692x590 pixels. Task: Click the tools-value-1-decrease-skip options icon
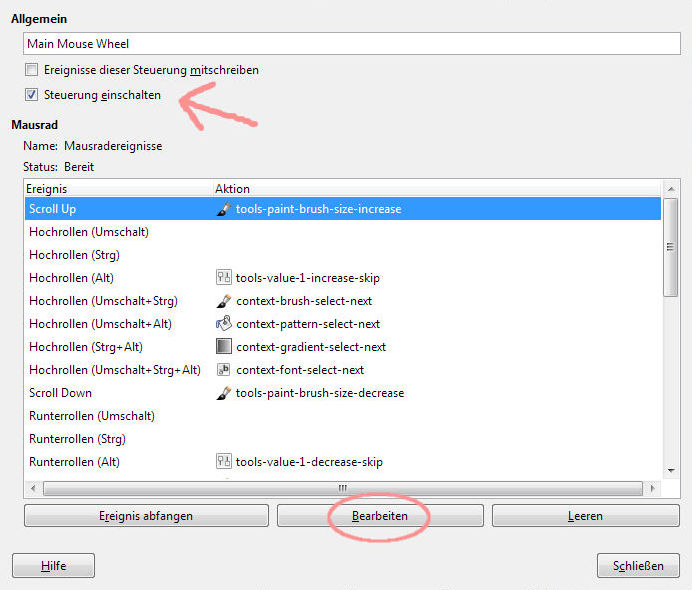[x=224, y=461]
